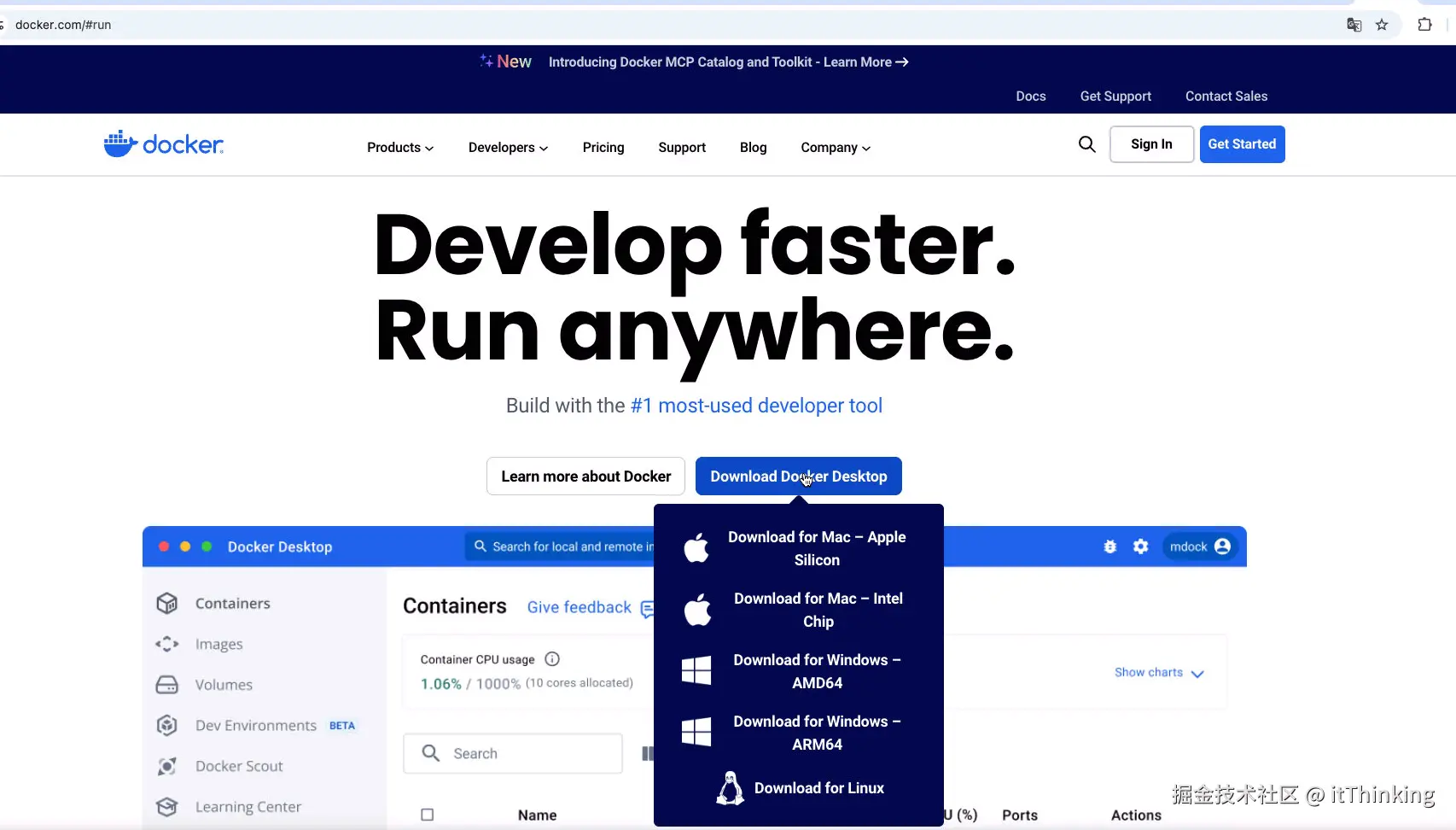1456x830 pixels.
Task: Click the Apple icon for Mac Apple Silicon
Action: [x=696, y=547]
